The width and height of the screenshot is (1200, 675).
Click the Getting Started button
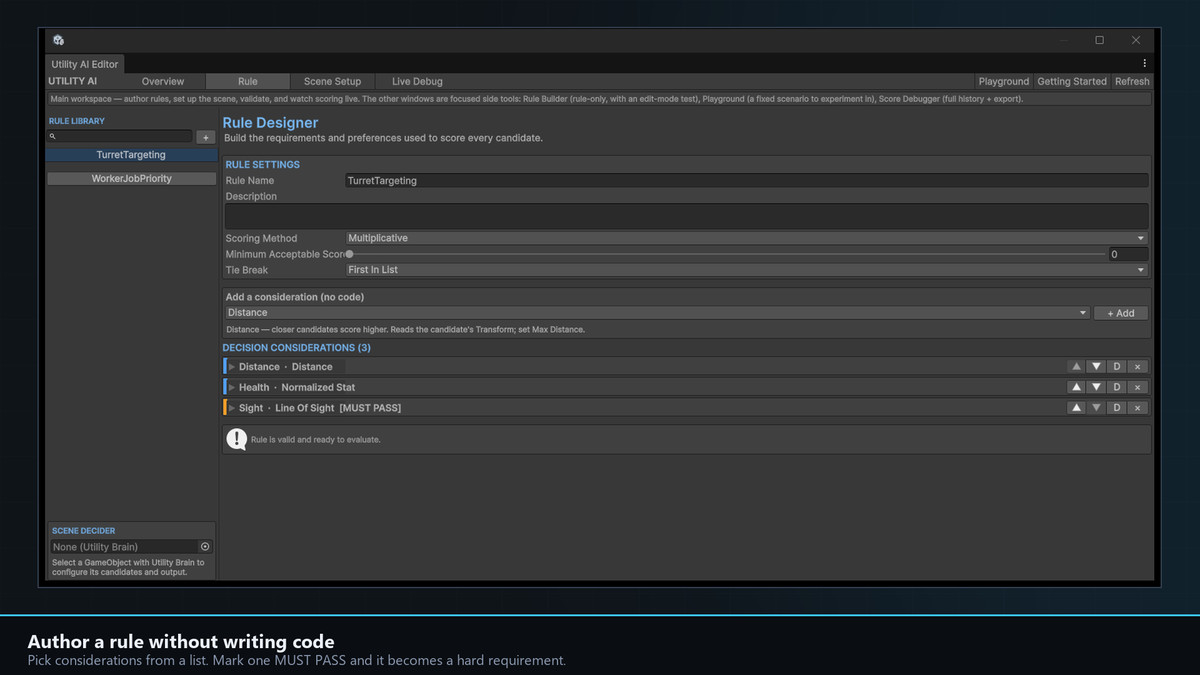click(x=1072, y=81)
